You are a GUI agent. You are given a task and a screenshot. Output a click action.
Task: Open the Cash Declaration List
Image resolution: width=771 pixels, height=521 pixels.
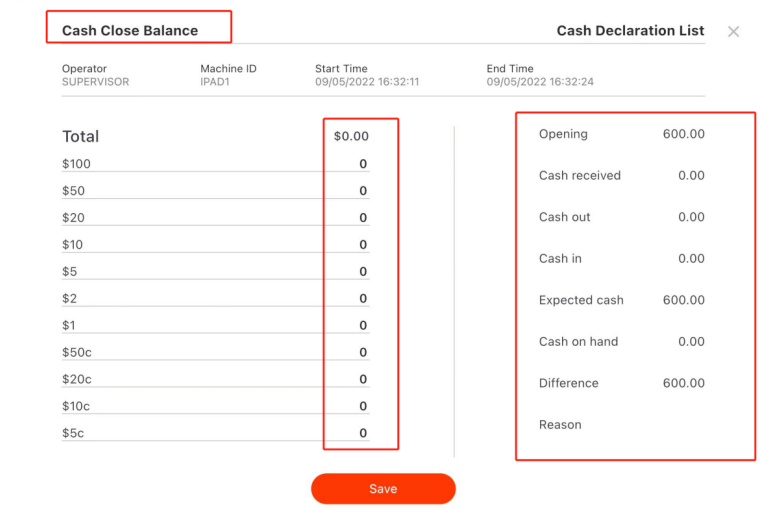coord(630,31)
